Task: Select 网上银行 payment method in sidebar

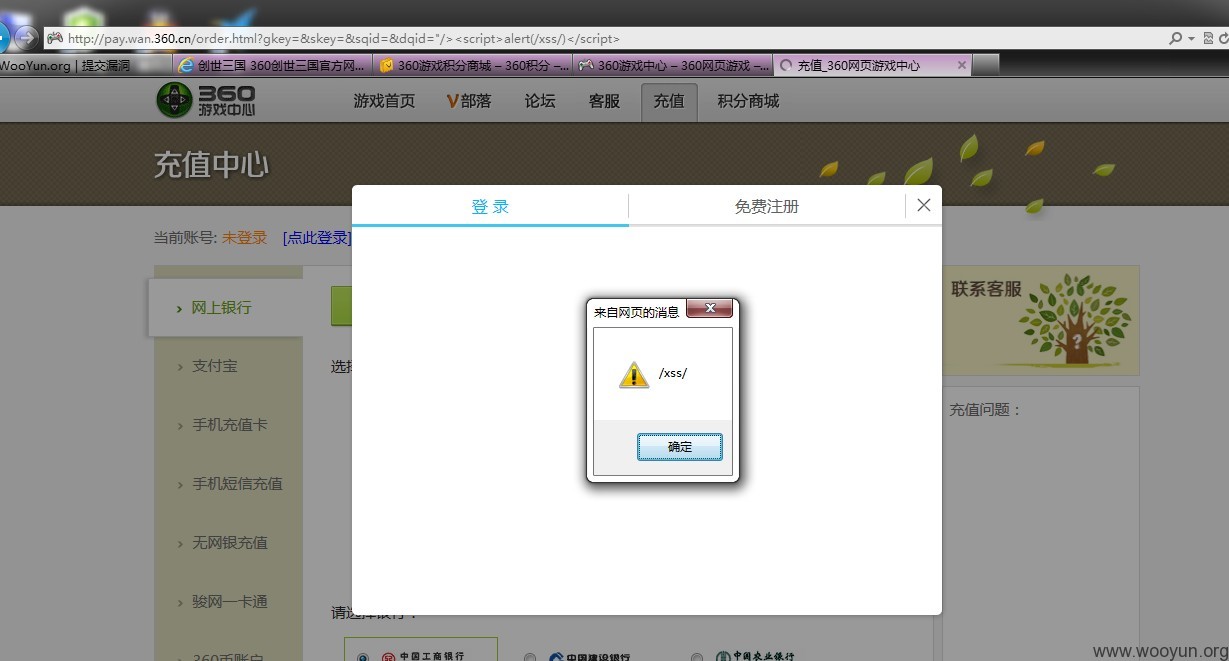Action: [x=225, y=308]
